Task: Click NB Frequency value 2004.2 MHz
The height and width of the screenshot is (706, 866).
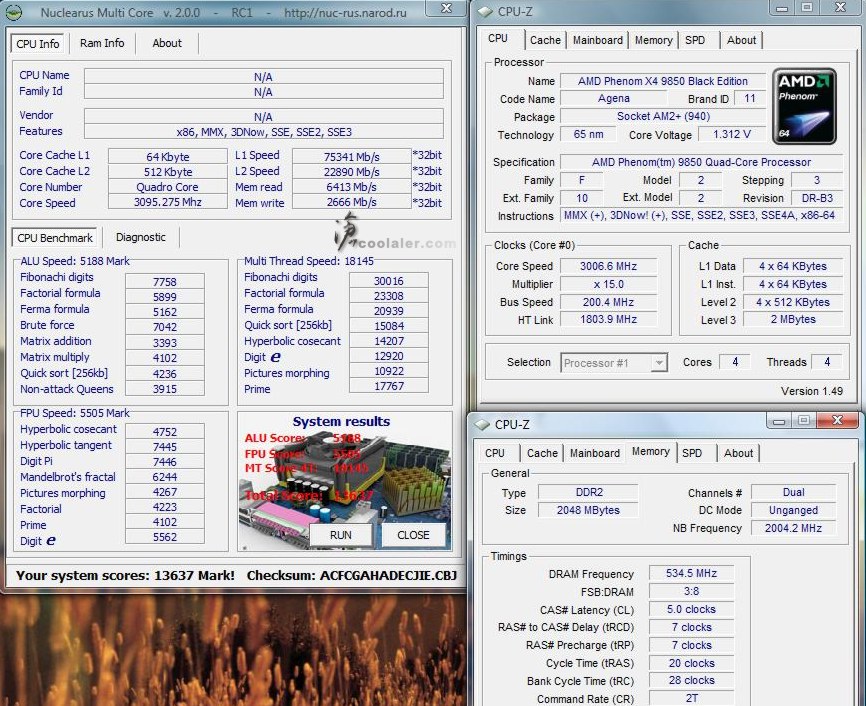Action: (793, 528)
